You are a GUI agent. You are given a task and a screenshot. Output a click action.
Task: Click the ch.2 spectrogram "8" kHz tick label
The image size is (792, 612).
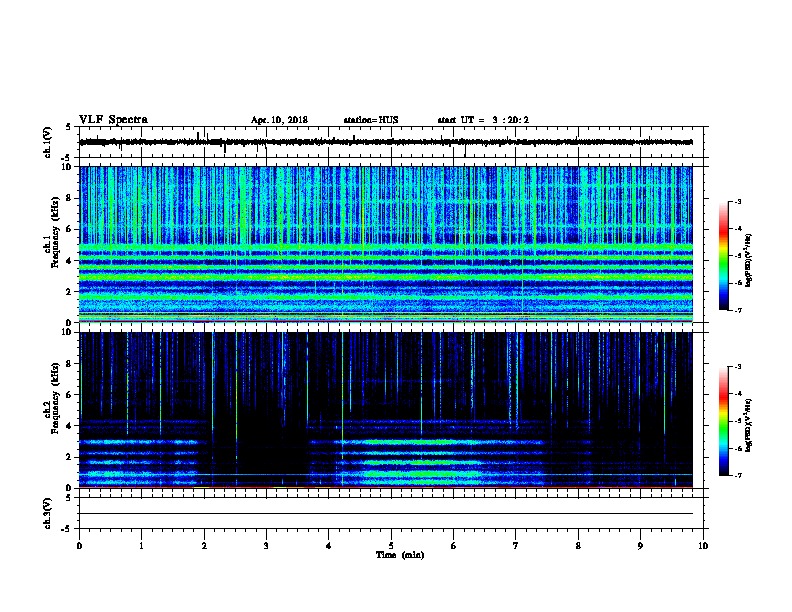coord(69,364)
